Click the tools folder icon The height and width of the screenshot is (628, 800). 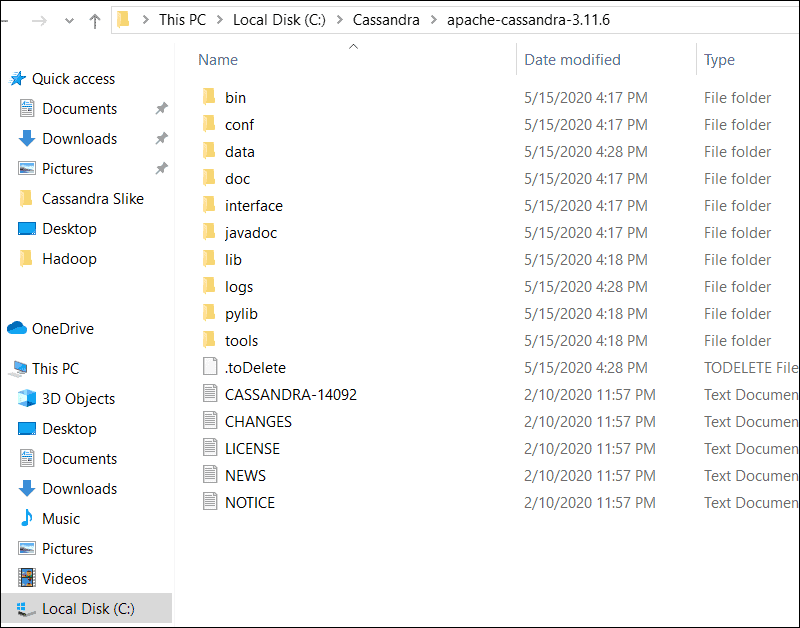pos(209,340)
